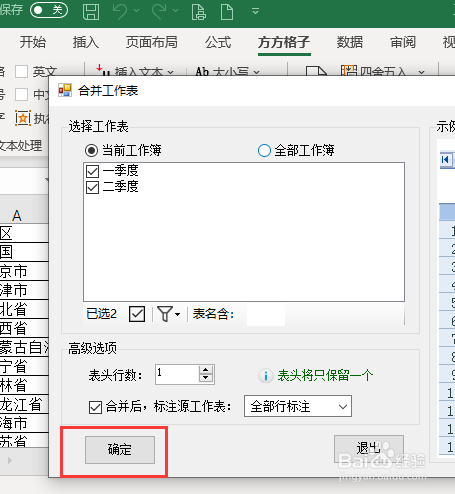Toggle the select-all checkbox beside 已选2
This screenshot has height=494, width=455.
[x=137, y=314]
